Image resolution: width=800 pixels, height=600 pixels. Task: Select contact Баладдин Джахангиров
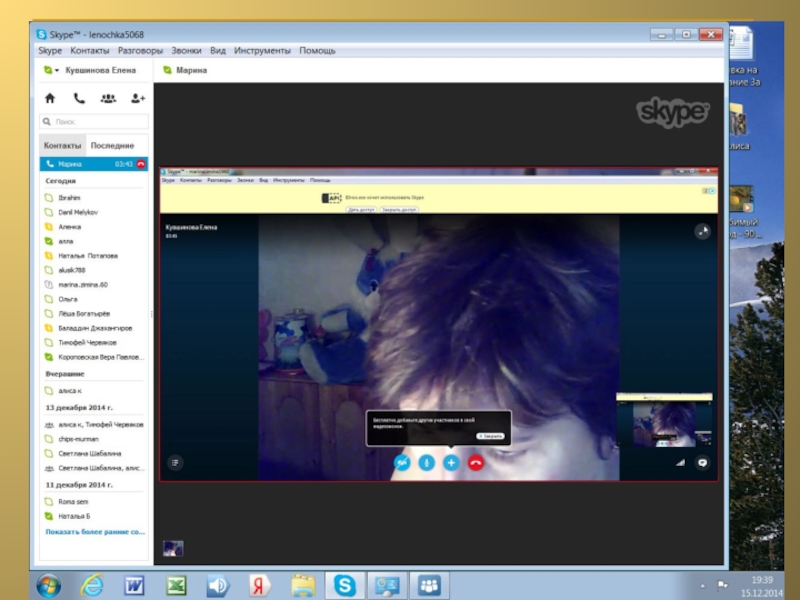[x=94, y=328]
